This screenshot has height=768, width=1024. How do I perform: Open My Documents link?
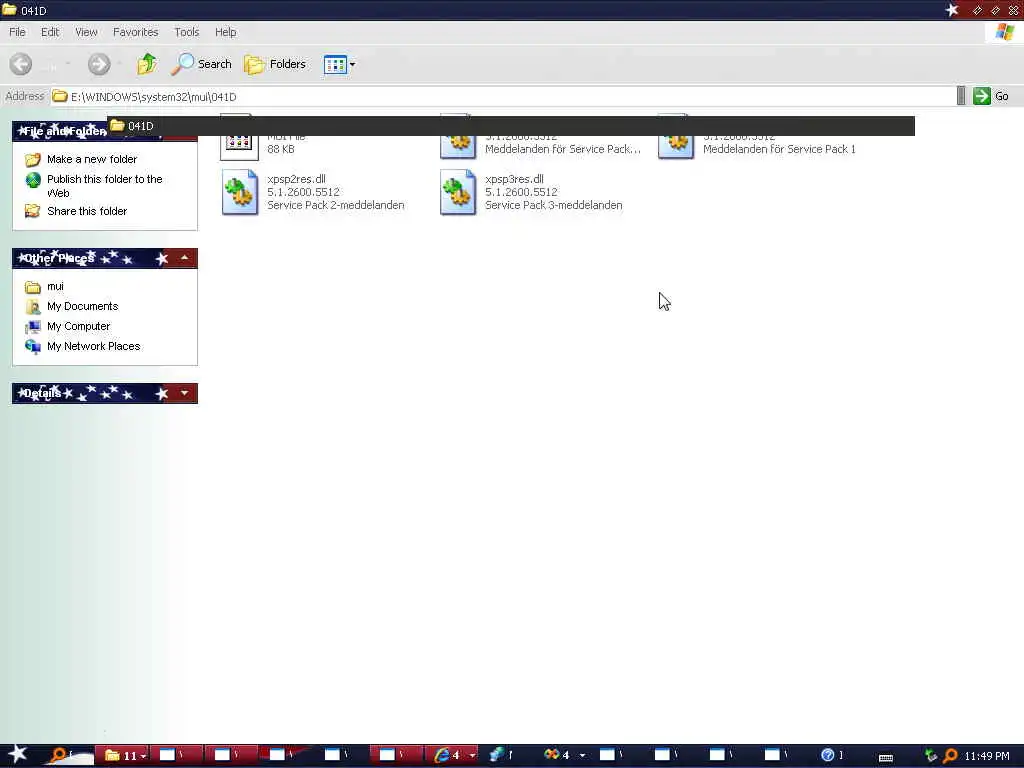click(x=82, y=306)
